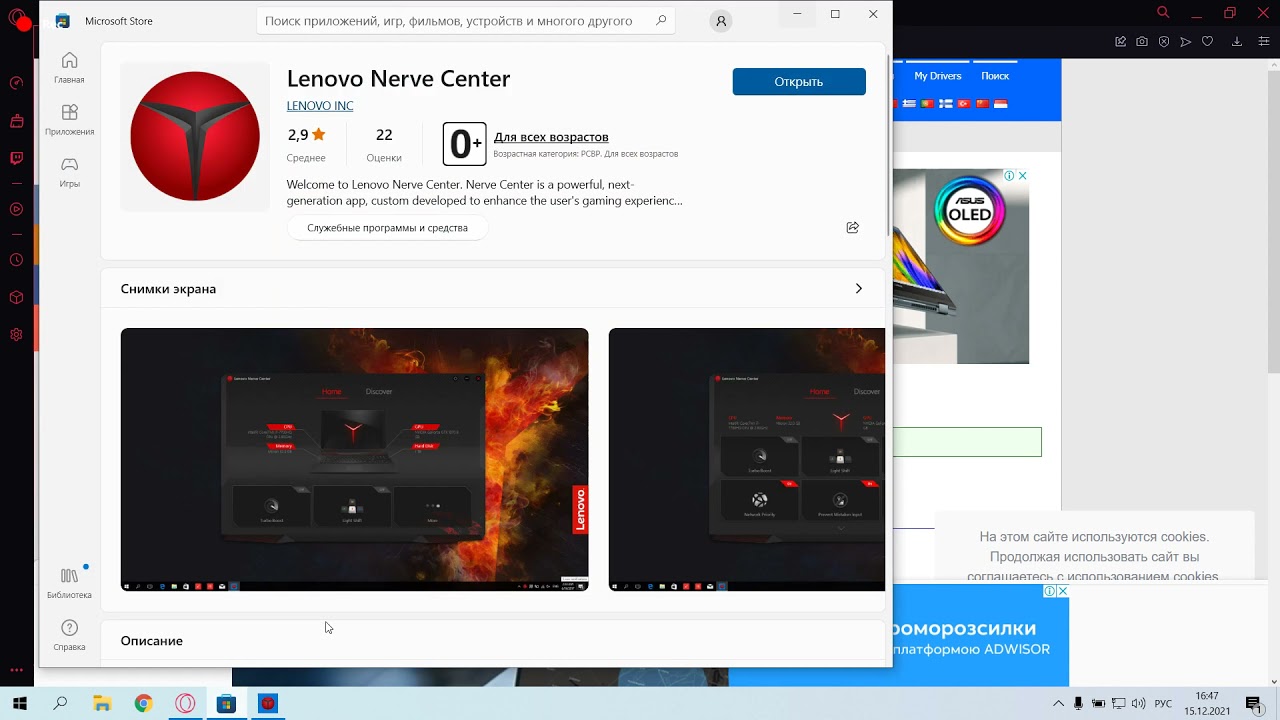Open the Игры games section

69,172
